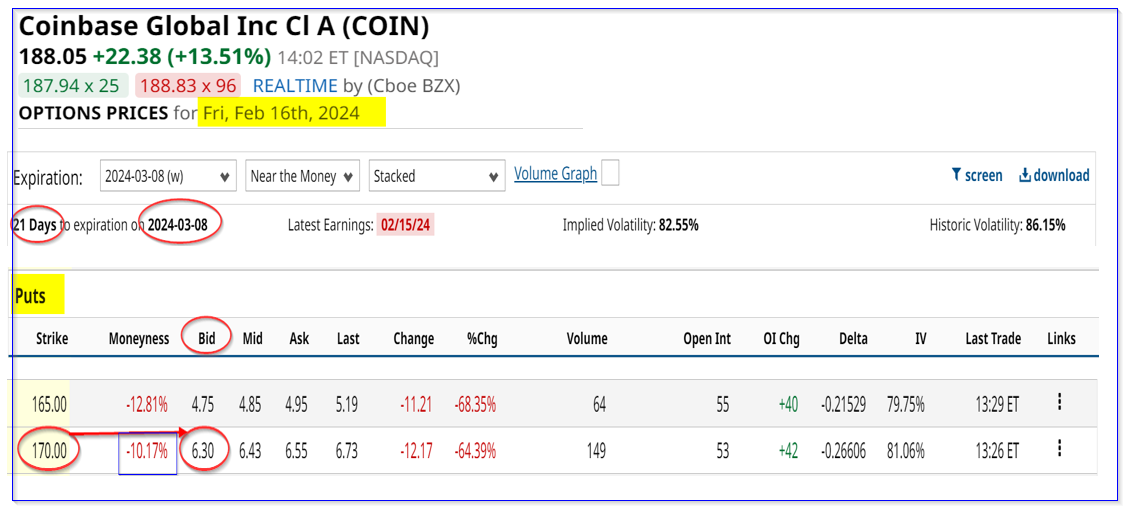Open the Stacked view dropdown

coord(436,176)
